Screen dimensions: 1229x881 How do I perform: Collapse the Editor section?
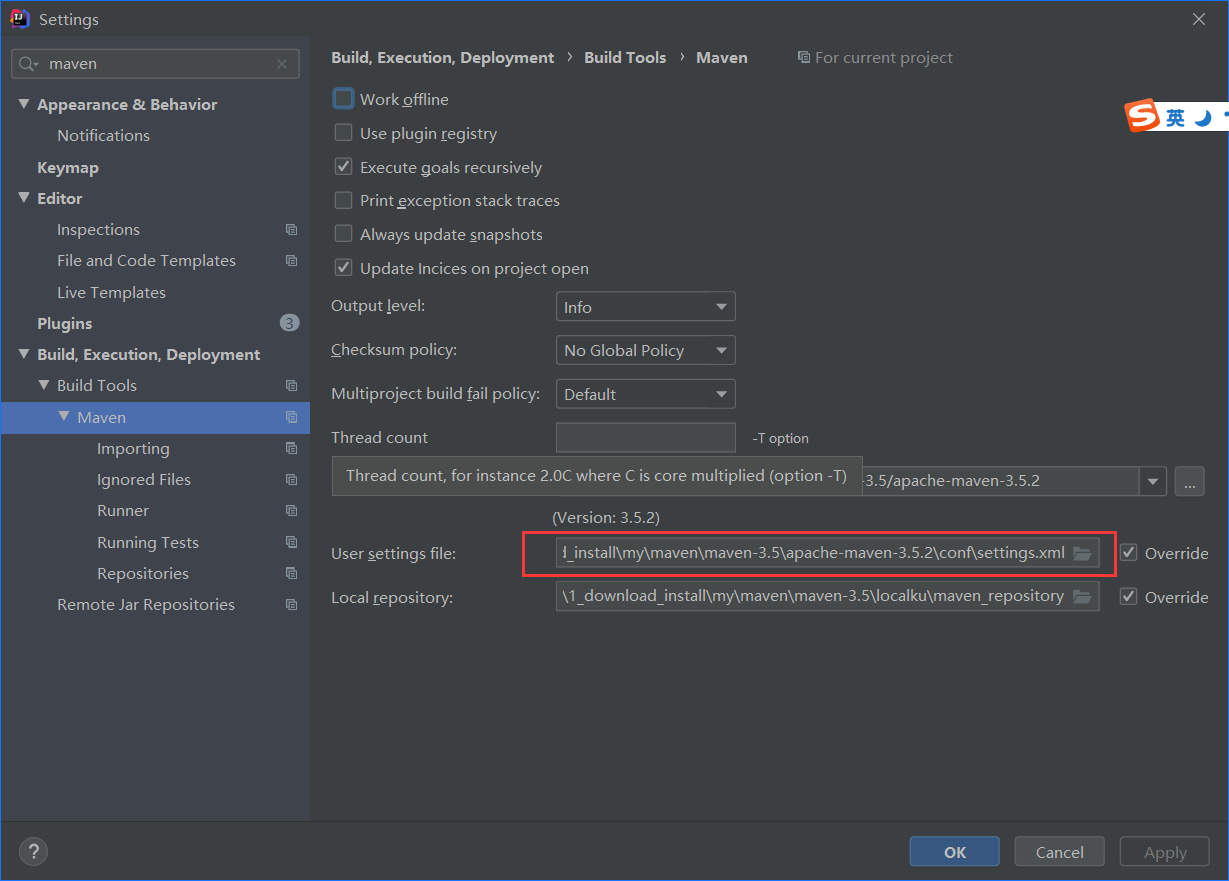click(x=24, y=198)
